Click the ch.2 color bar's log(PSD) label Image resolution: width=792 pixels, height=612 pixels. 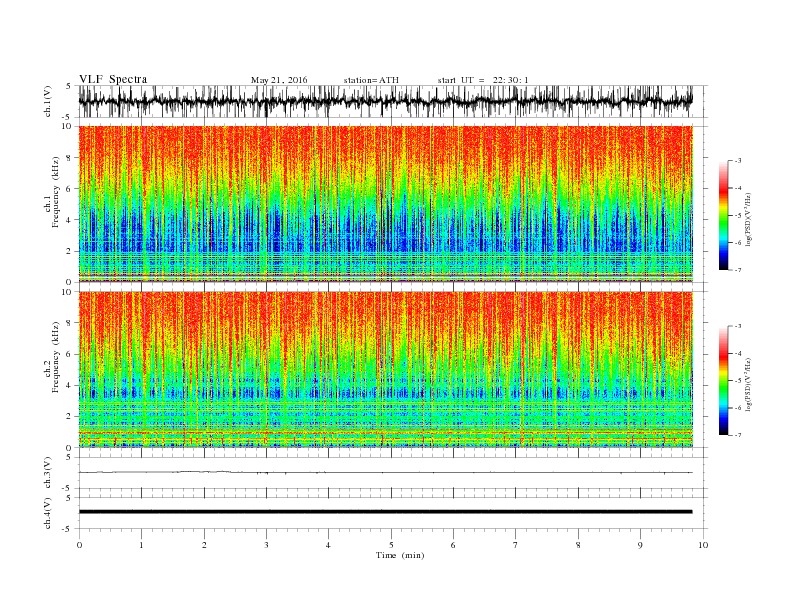click(747, 384)
